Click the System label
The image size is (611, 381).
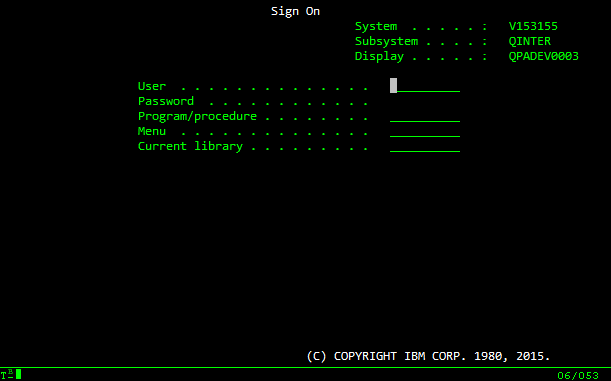click(376, 26)
